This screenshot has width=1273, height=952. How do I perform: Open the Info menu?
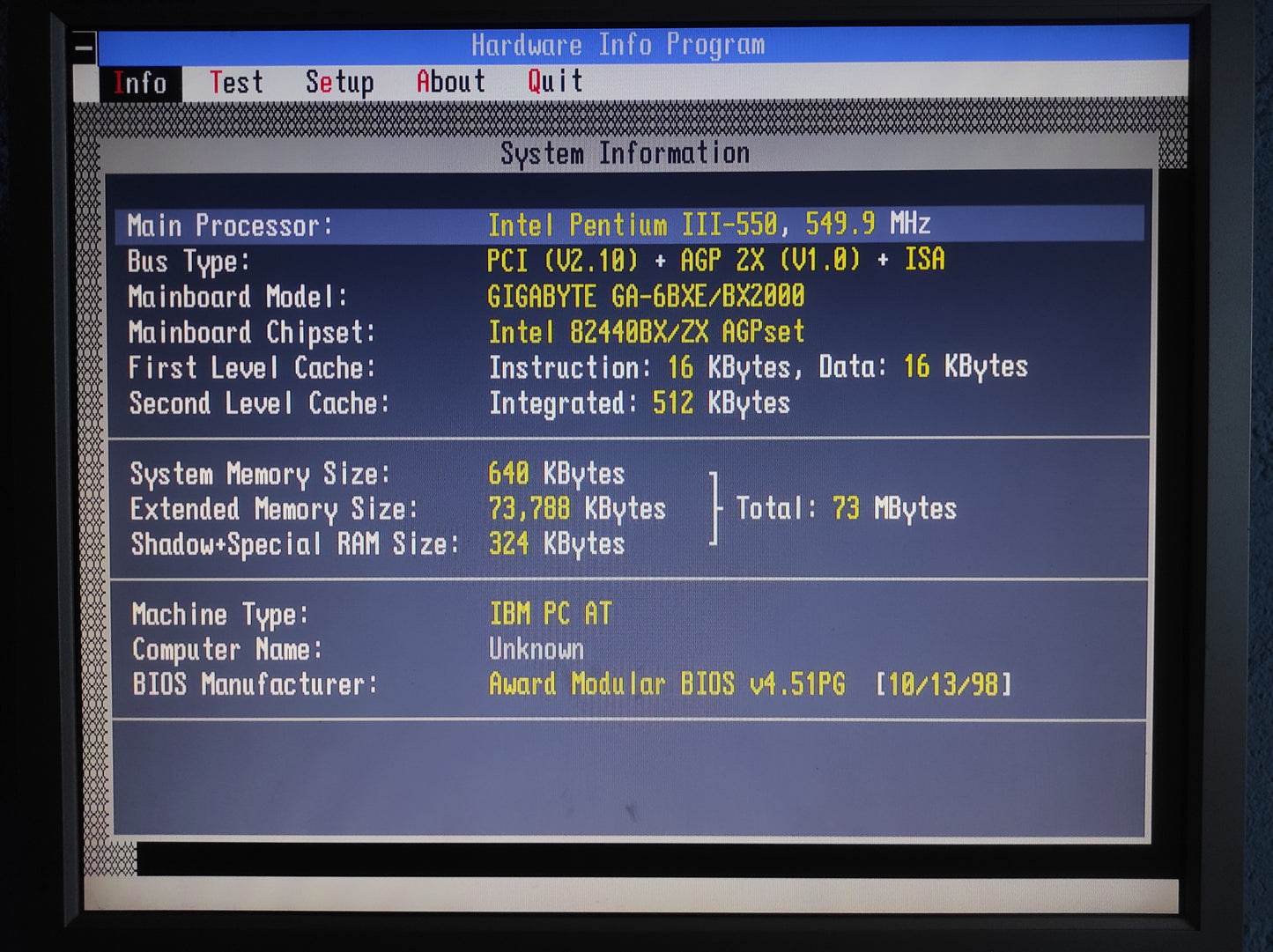[140, 83]
